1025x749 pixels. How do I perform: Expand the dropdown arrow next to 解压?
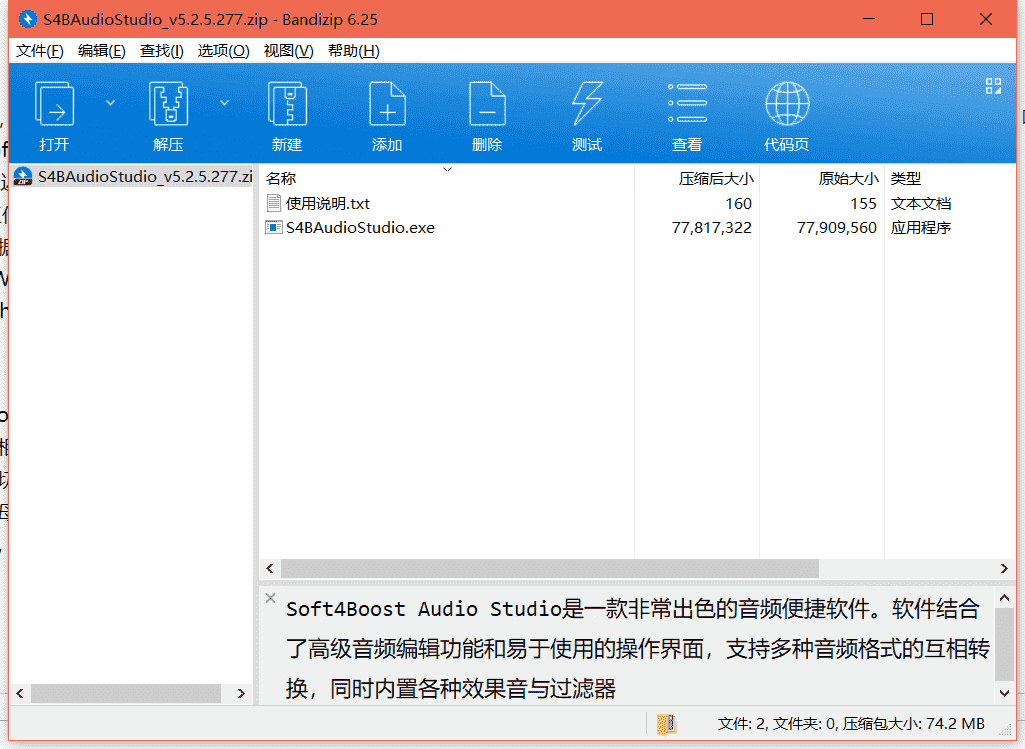click(224, 103)
